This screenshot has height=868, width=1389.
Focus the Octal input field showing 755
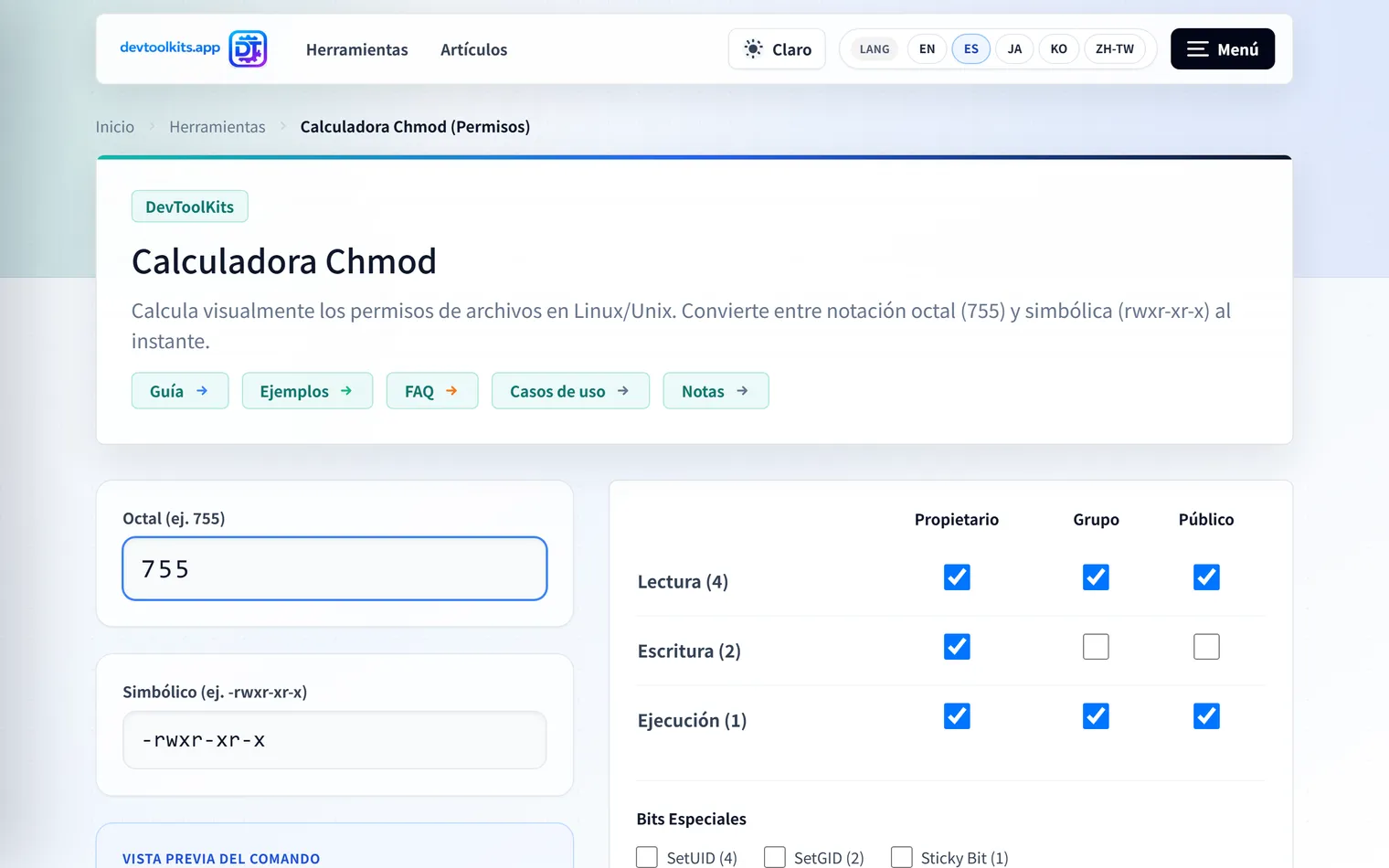click(x=334, y=568)
